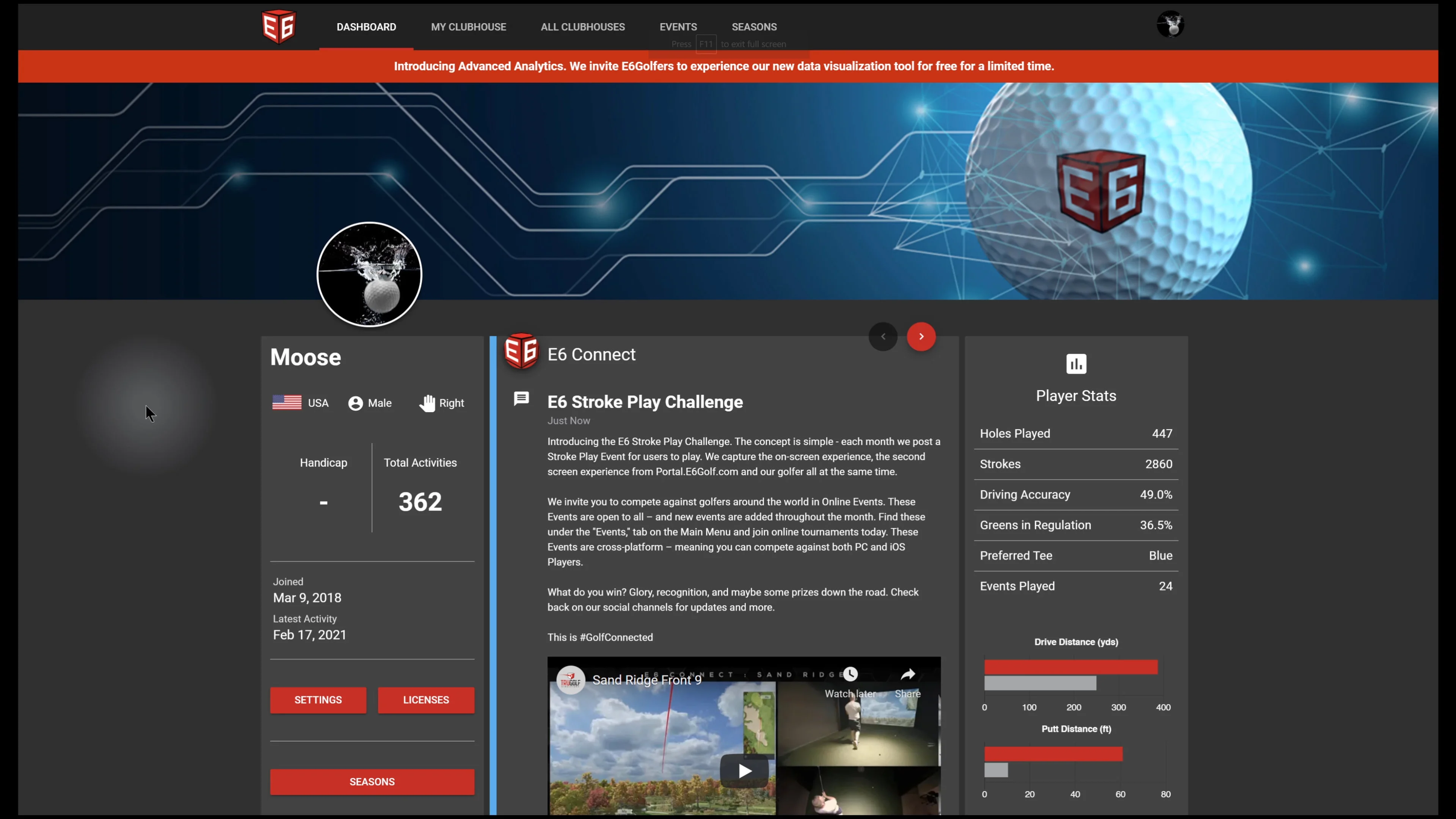The width and height of the screenshot is (1456, 819).
Task: Click the USA flag icon
Action: click(287, 402)
